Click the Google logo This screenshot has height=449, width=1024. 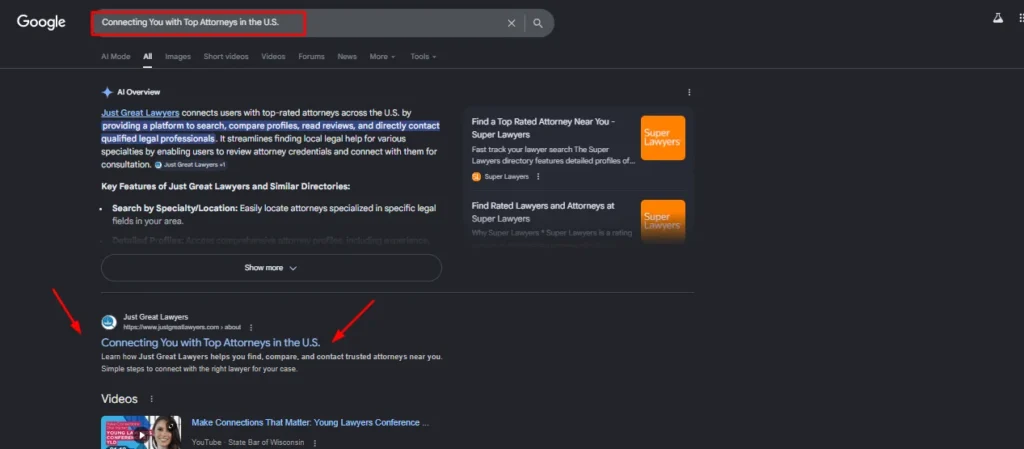pos(41,22)
